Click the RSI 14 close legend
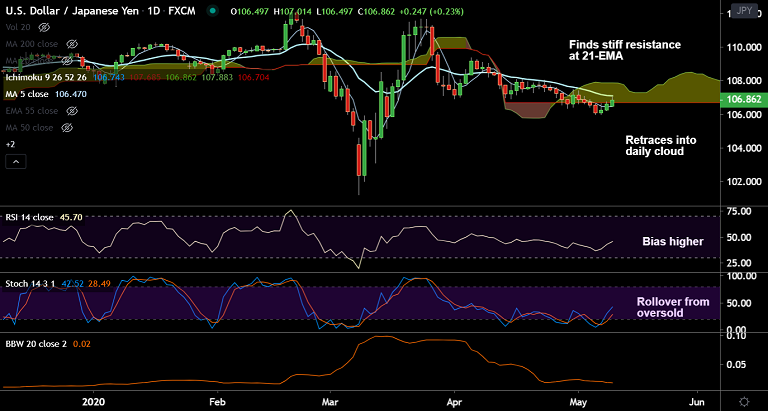The width and height of the screenshot is (768, 411). point(29,217)
